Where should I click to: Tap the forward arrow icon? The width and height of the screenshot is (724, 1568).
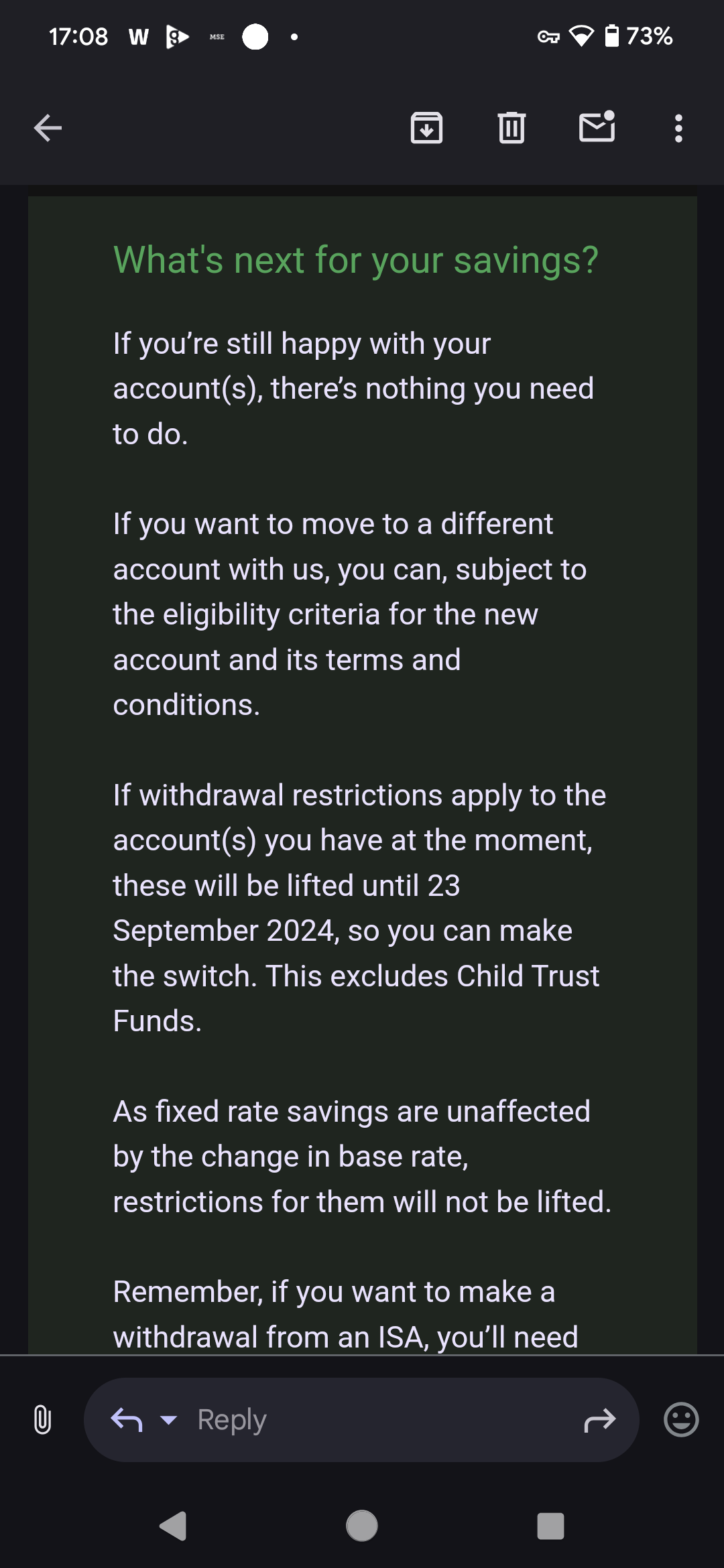tap(600, 1419)
